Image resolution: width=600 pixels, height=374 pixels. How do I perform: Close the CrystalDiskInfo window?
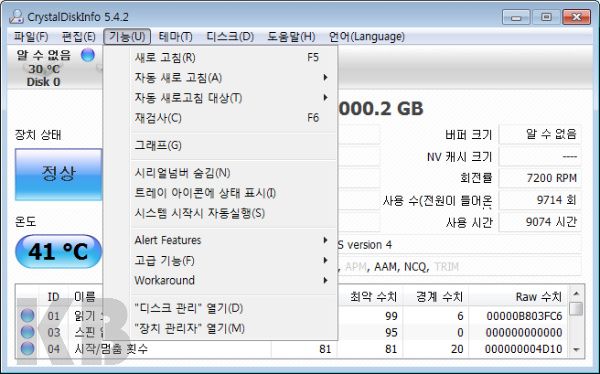576,17
